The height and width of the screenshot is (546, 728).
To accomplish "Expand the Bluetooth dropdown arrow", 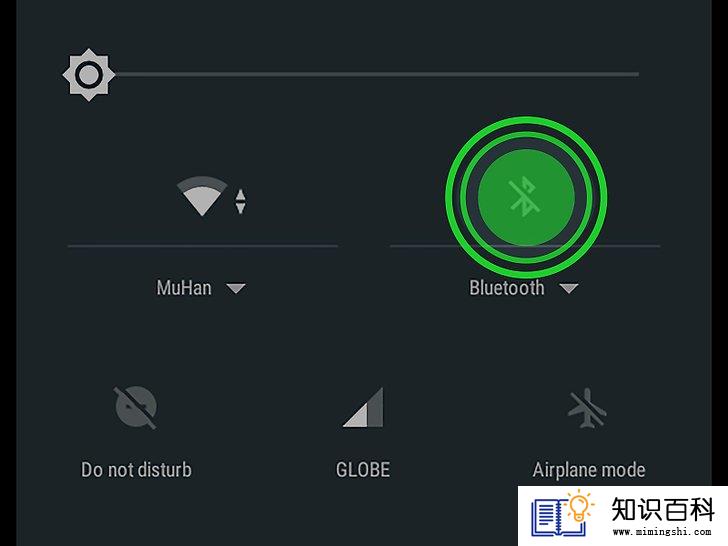I will click(x=569, y=289).
